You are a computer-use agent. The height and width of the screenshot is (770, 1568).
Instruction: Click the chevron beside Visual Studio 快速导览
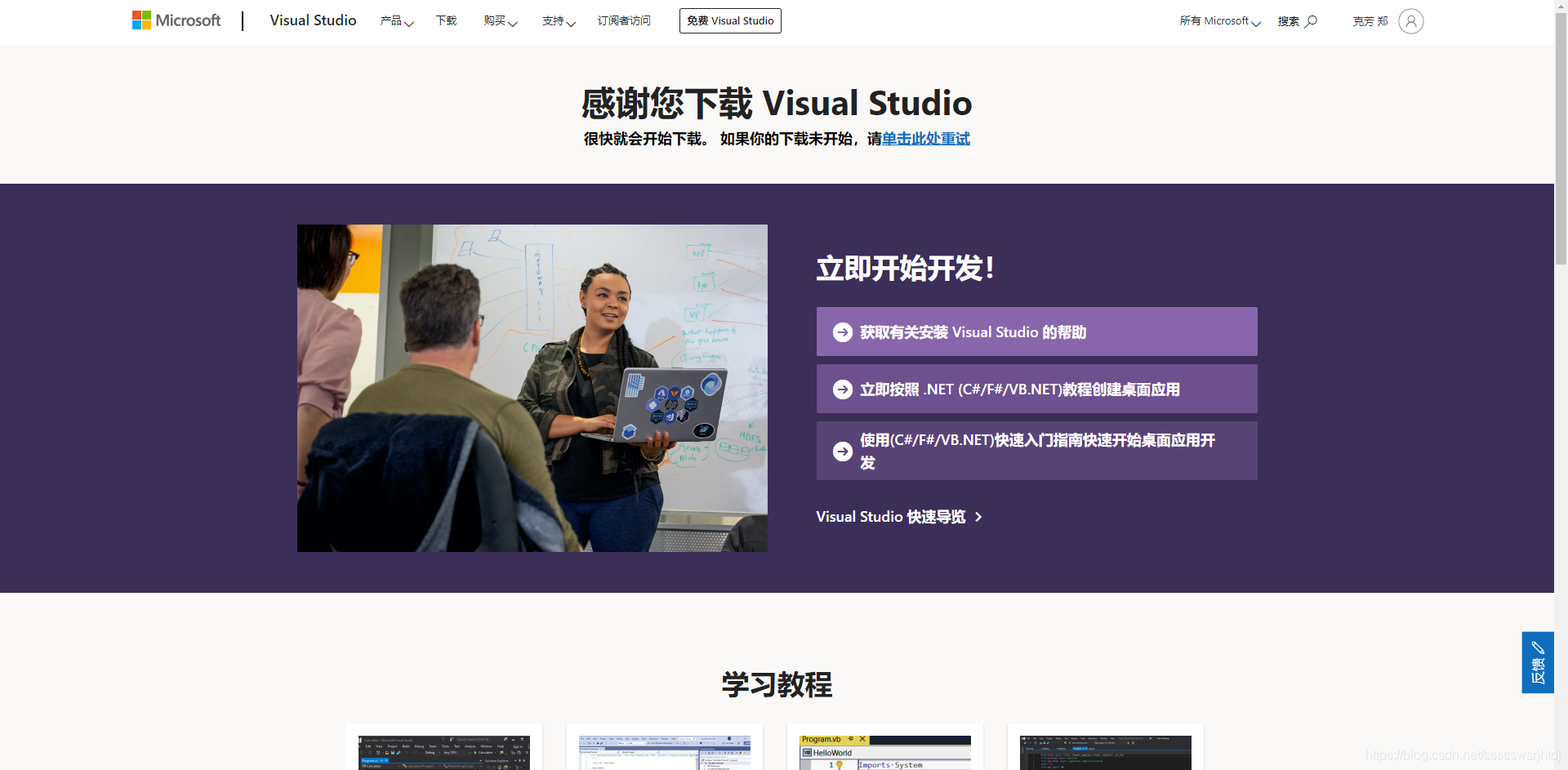(979, 517)
